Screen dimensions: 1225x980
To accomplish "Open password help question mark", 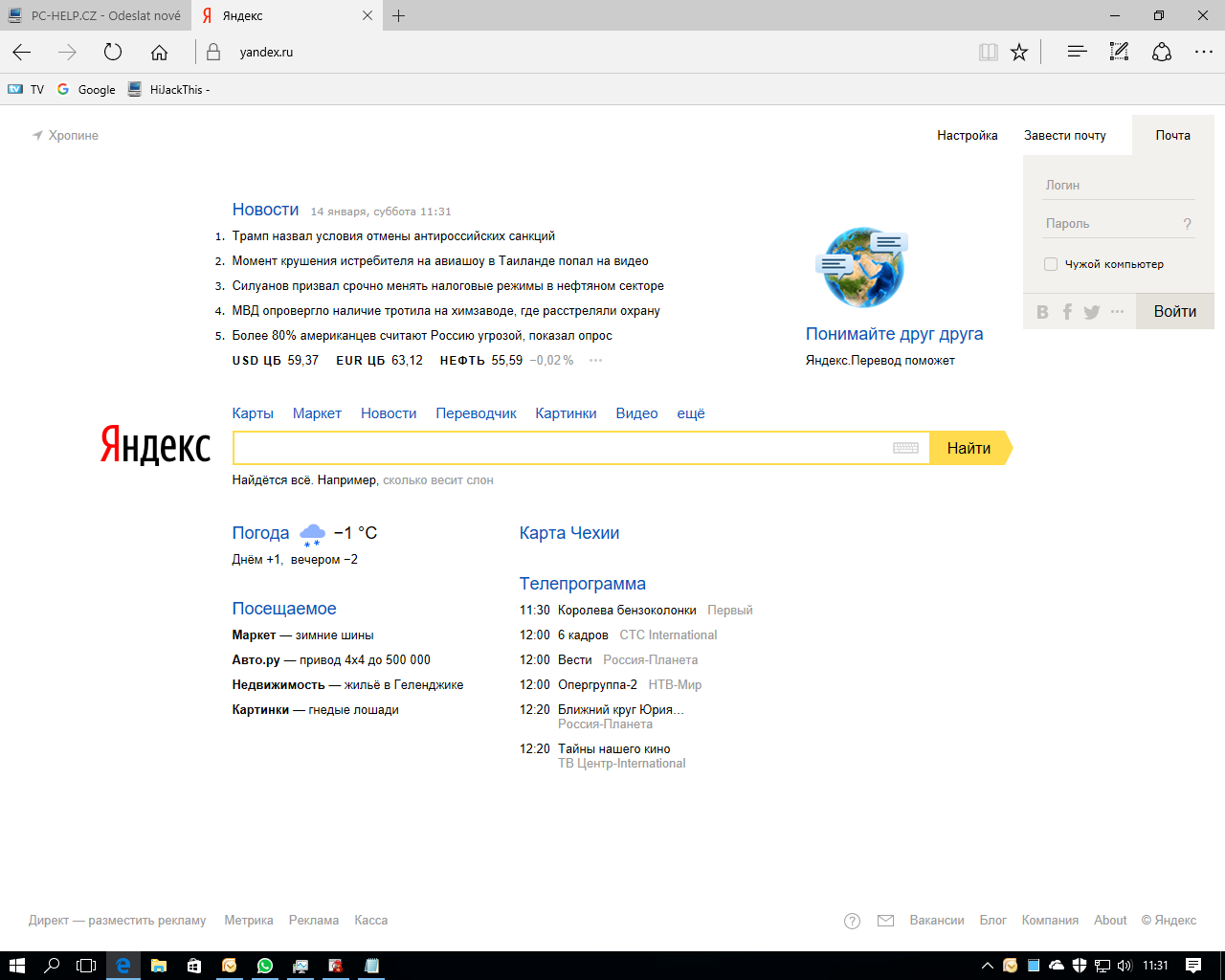I will pyautogui.click(x=1188, y=224).
